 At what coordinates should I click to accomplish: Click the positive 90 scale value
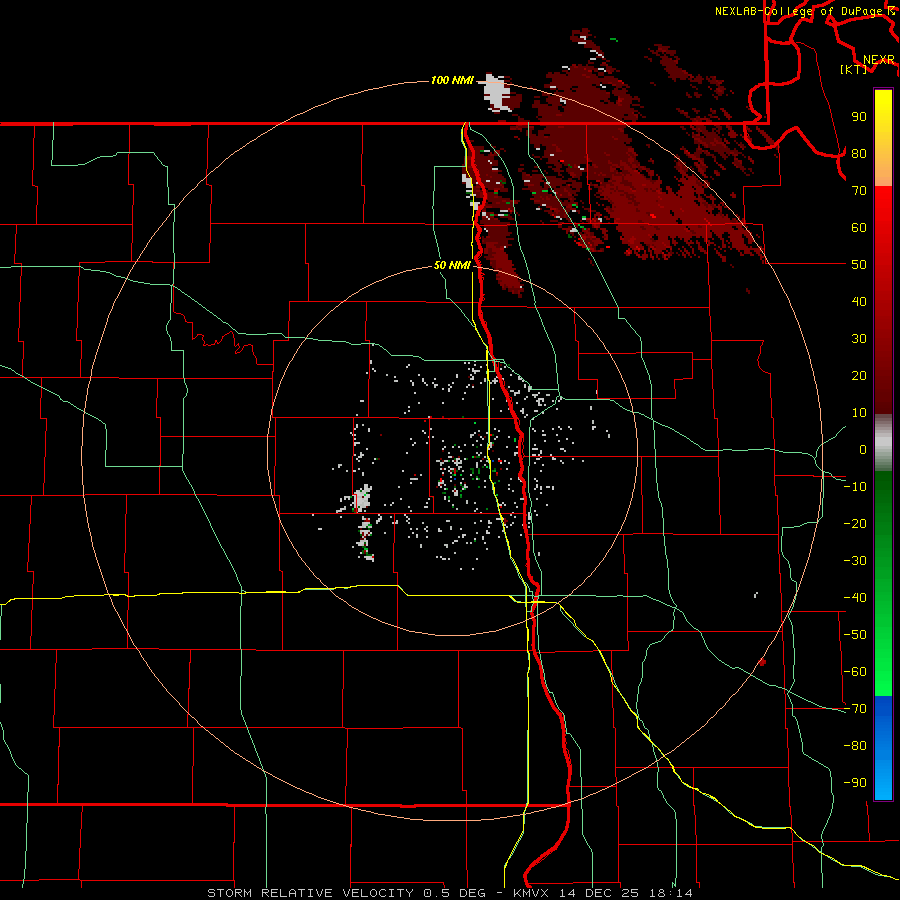coord(859,117)
